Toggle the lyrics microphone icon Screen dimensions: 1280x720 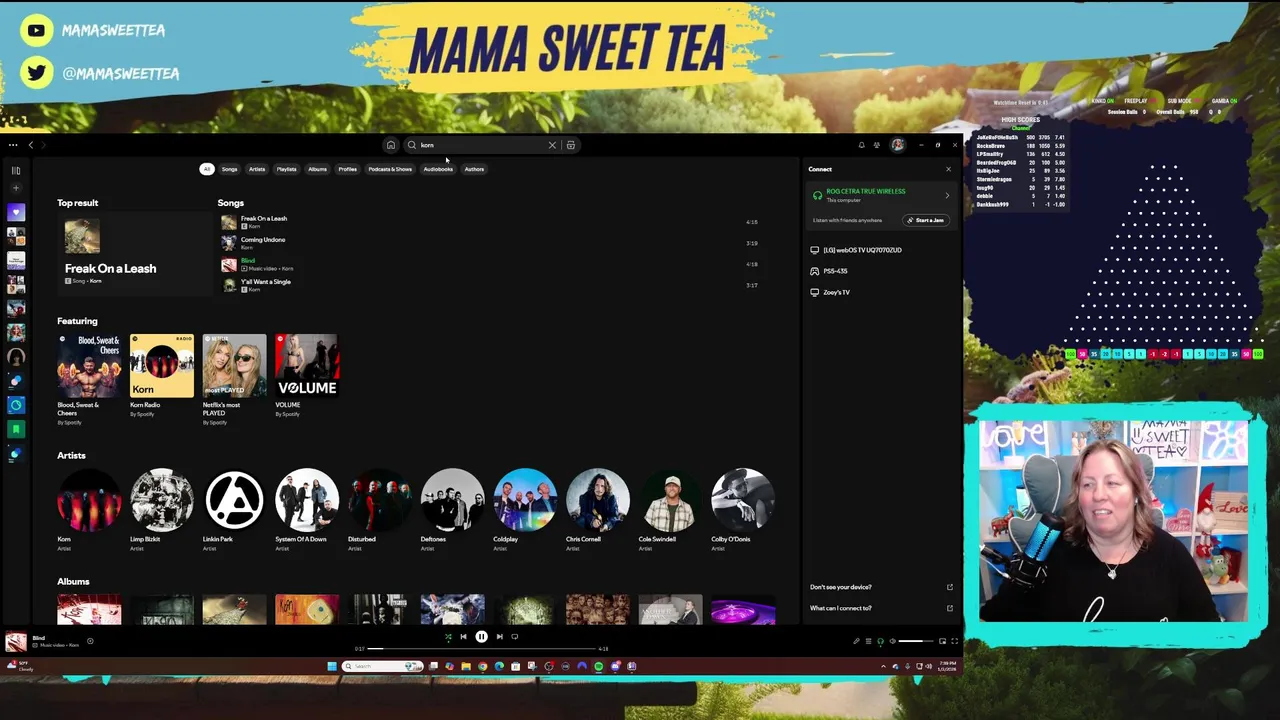click(856, 641)
